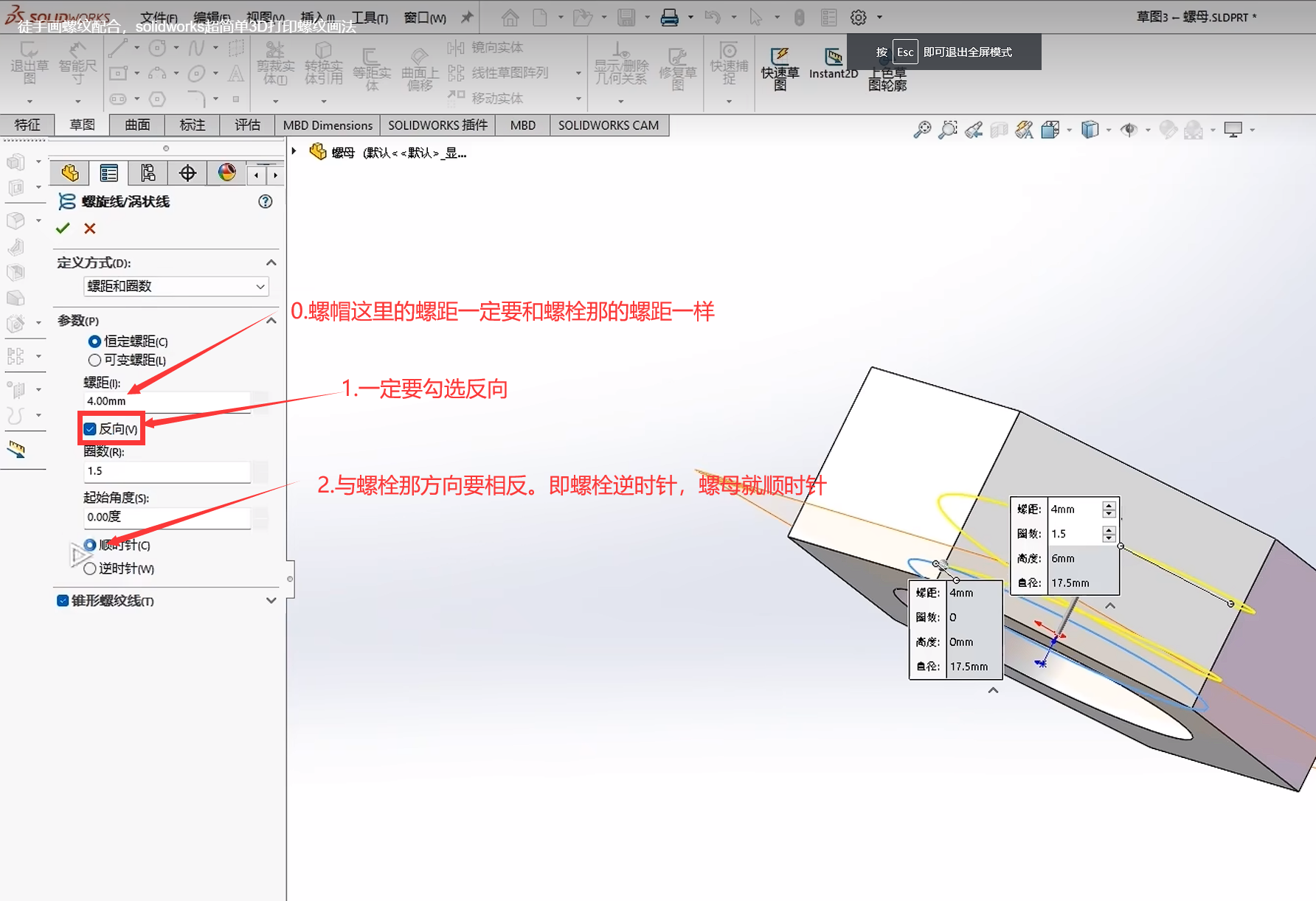Viewport: 1316px width, 901px height.
Task: Select Clockwise (顺时针) radio button
Action: [90, 545]
